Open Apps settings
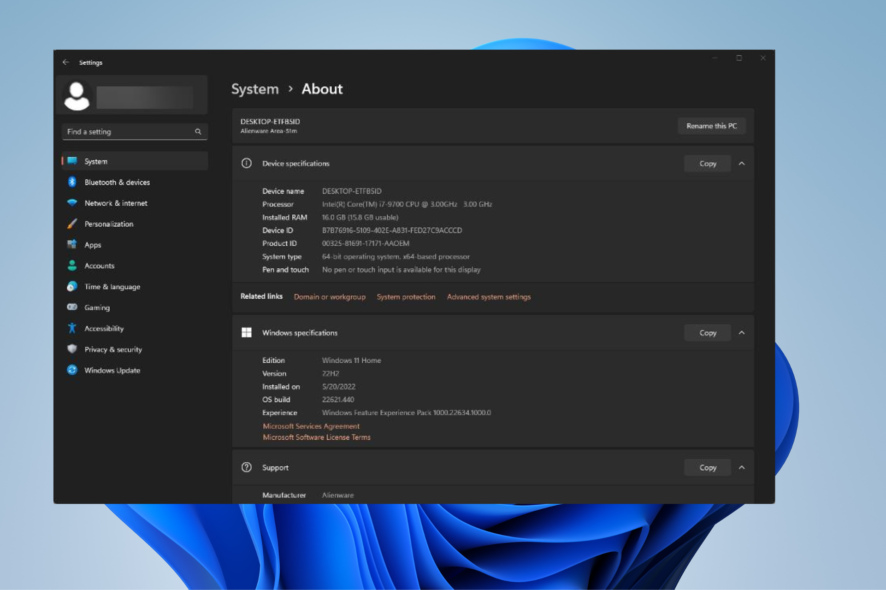Image resolution: width=886 pixels, height=590 pixels. click(x=134, y=245)
